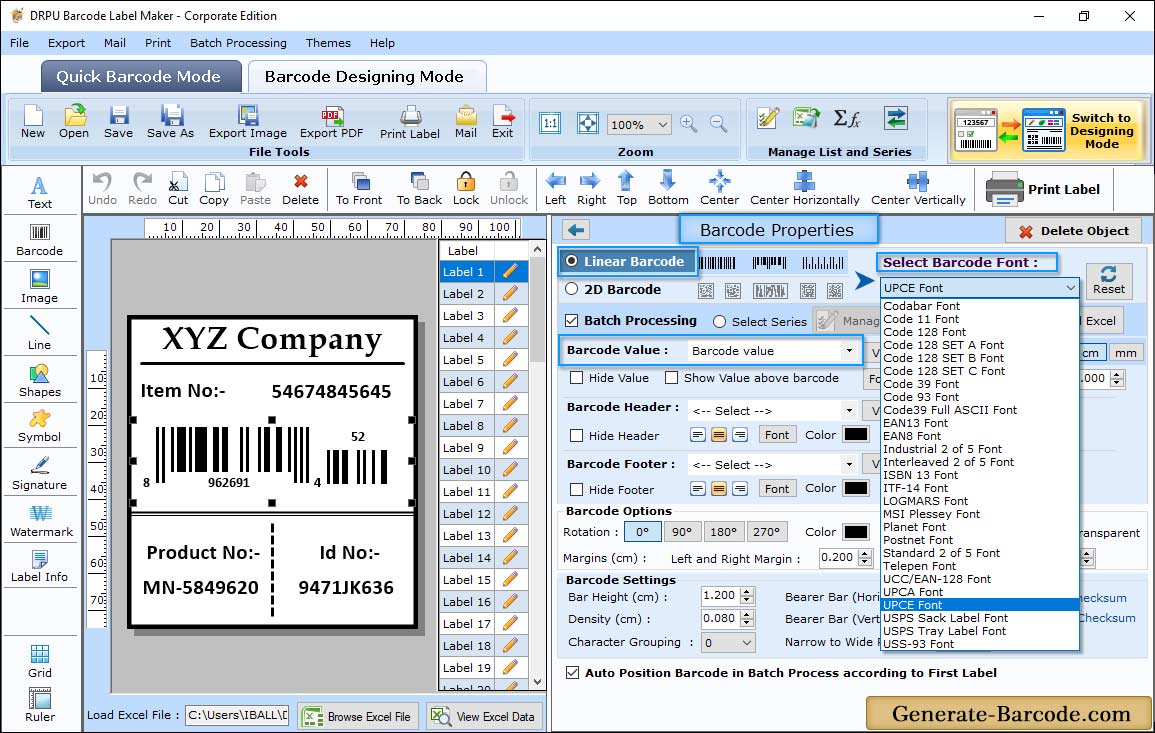Bring object To Front
Screen dimensions: 1155x733
[359, 189]
